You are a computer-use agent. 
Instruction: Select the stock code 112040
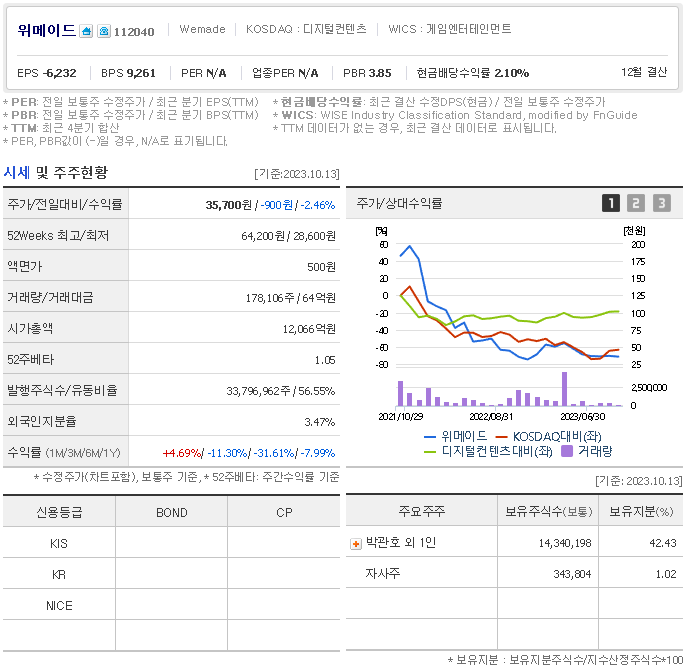coord(134,32)
